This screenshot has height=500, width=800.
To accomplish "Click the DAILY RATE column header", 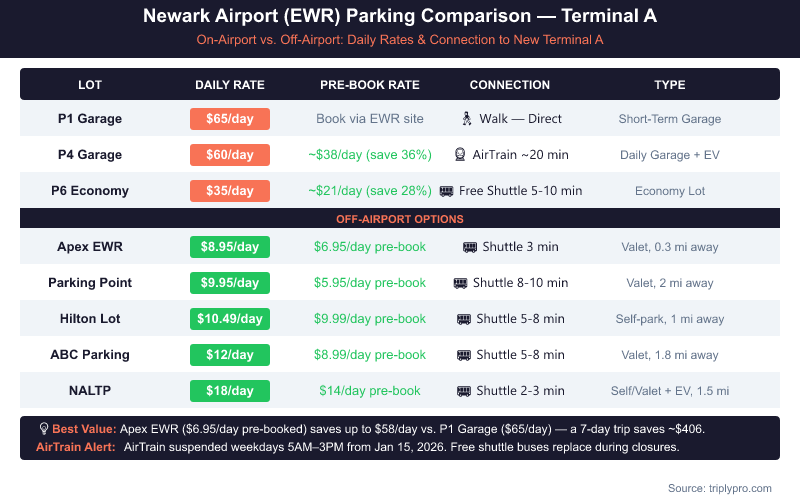I will tap(230, 85).
